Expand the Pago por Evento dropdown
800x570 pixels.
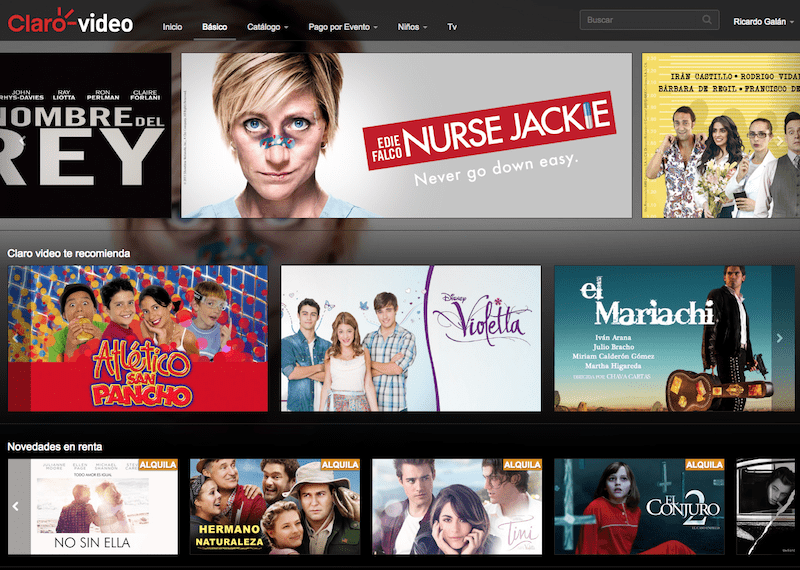click(x=343, y=27)
